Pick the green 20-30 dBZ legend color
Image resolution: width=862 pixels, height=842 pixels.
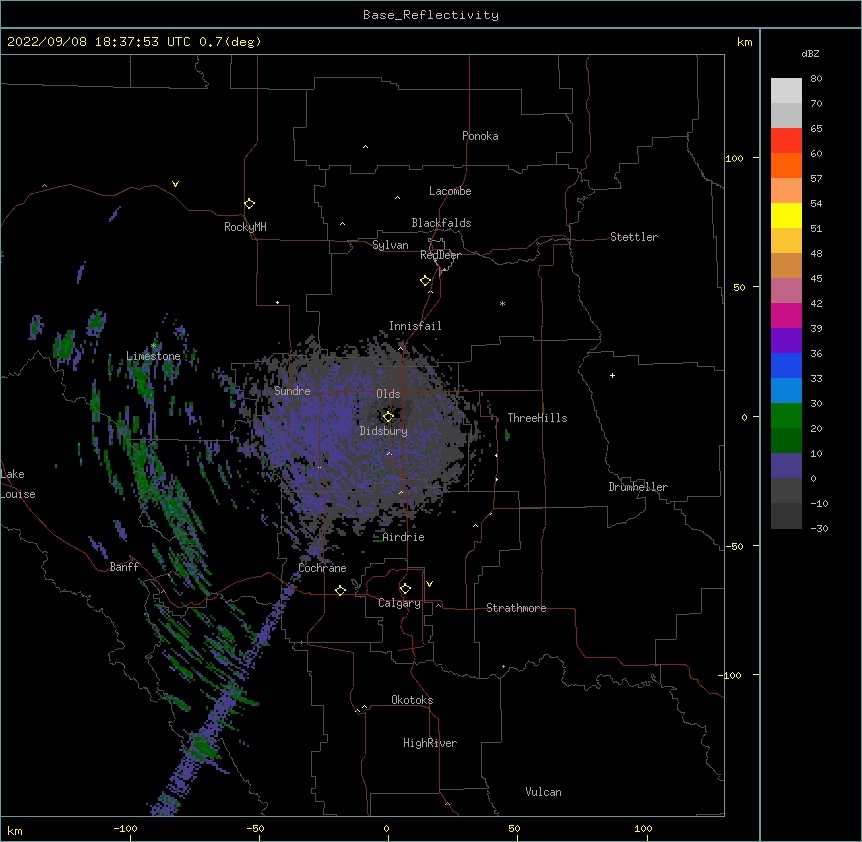786,416
